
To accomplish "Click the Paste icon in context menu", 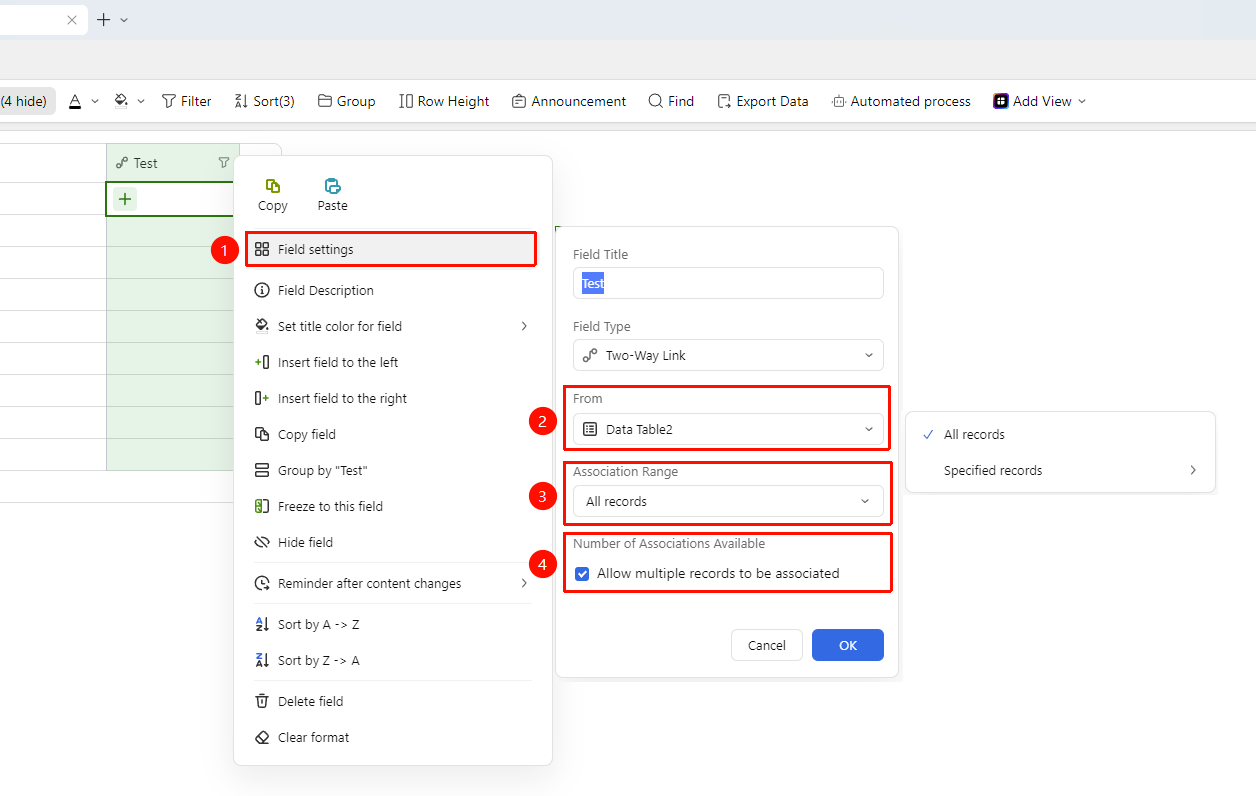I will 332,186.
